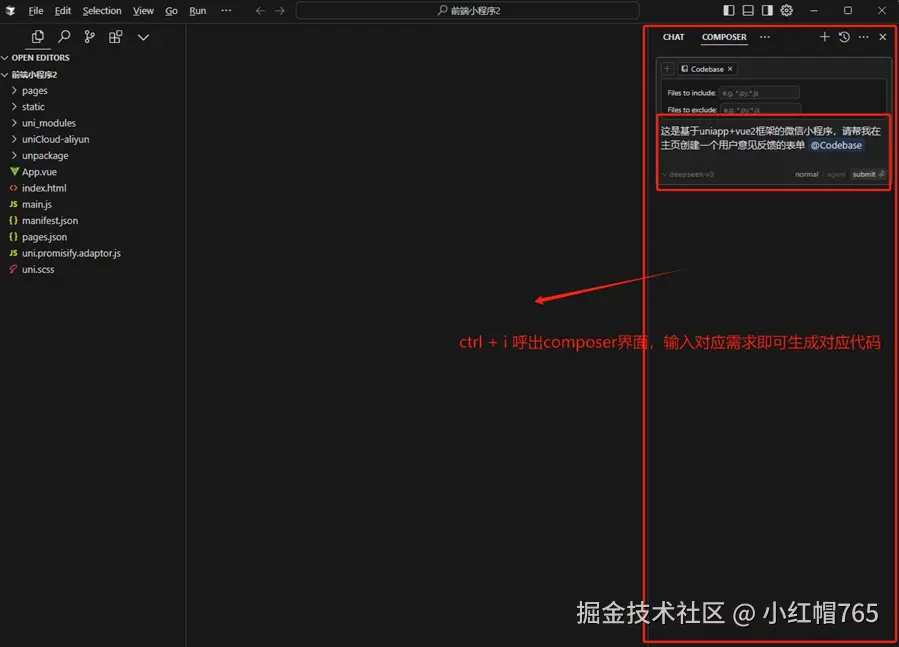Go back with the left arrow

click(260, 10)
